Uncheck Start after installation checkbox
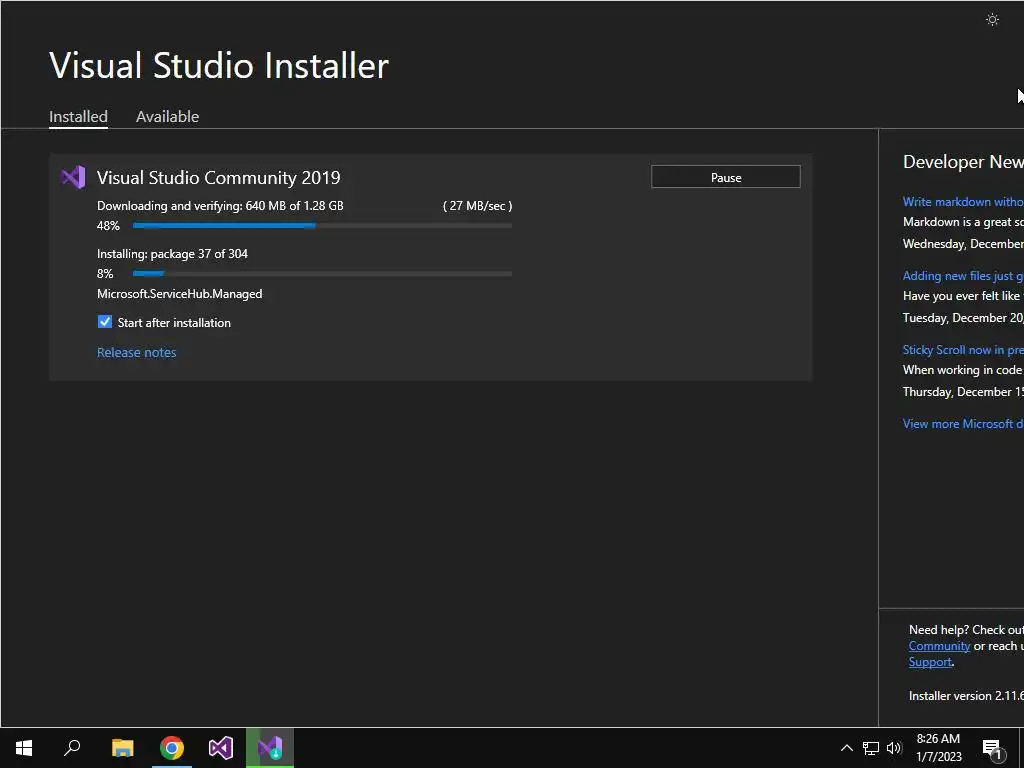The width and height of the screenshot is (1024, 768). [104, 322]
